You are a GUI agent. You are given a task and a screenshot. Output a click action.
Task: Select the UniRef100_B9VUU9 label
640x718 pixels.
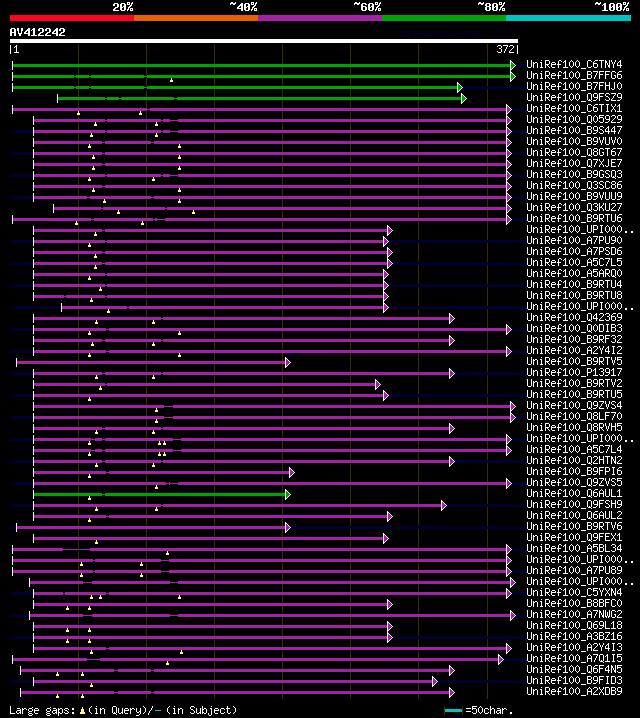click(x=574, y=196)
